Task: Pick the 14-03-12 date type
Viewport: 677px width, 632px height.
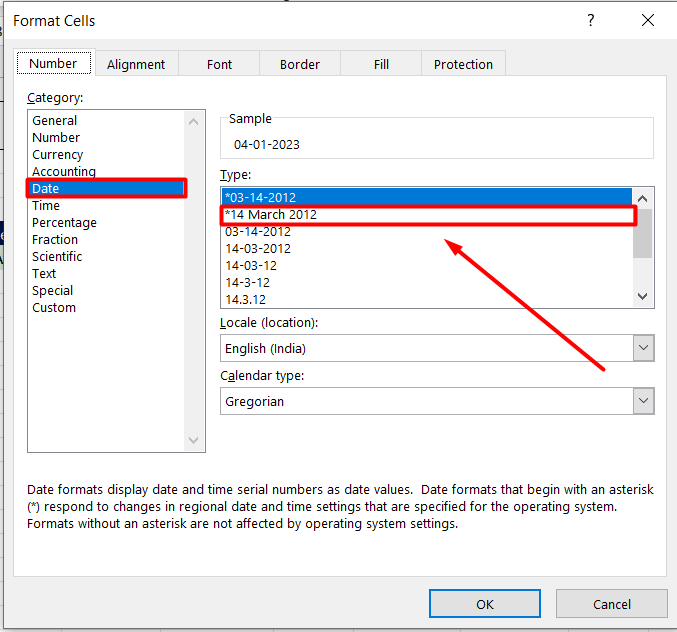Action: [427, 265]
